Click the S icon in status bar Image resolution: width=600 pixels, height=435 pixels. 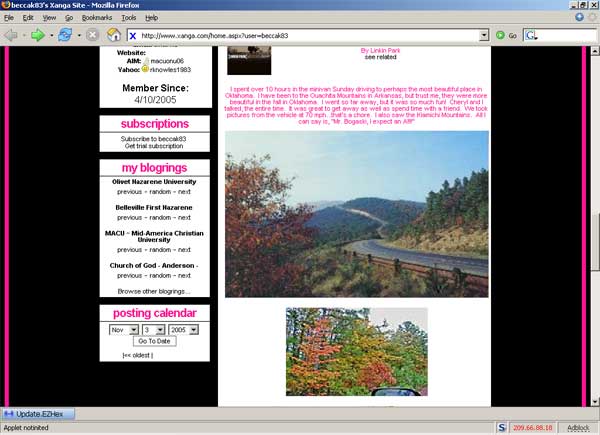pos(501,428)
